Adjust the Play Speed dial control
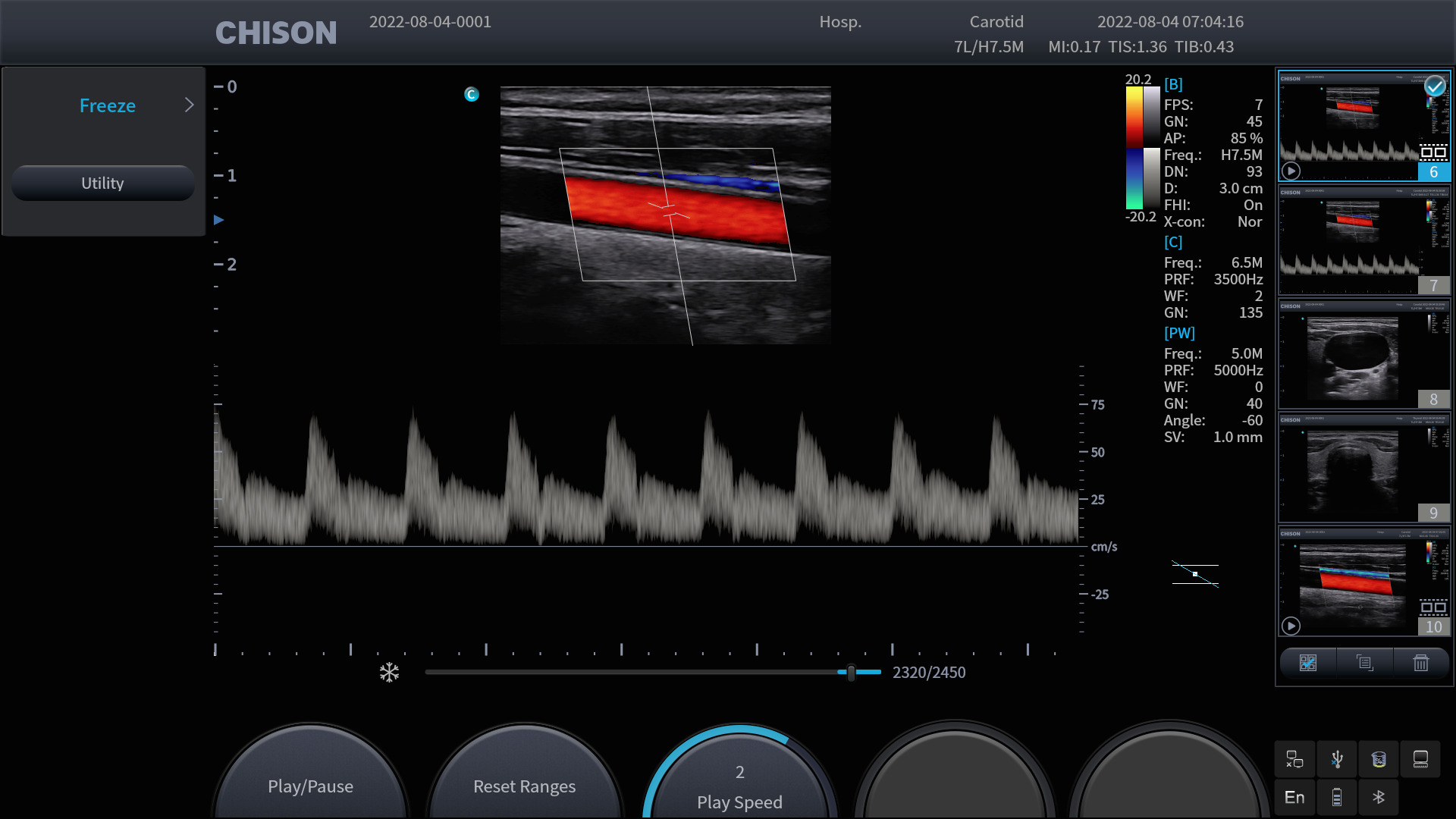 (739, 773)
